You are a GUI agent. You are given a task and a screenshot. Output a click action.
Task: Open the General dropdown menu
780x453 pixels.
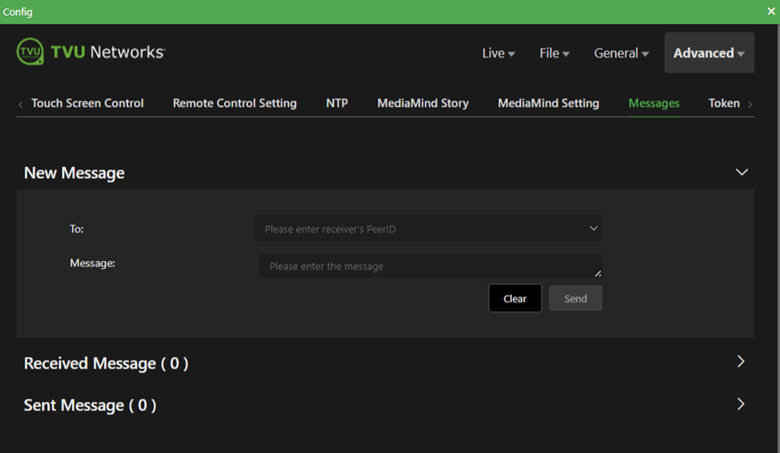[621, 53]
